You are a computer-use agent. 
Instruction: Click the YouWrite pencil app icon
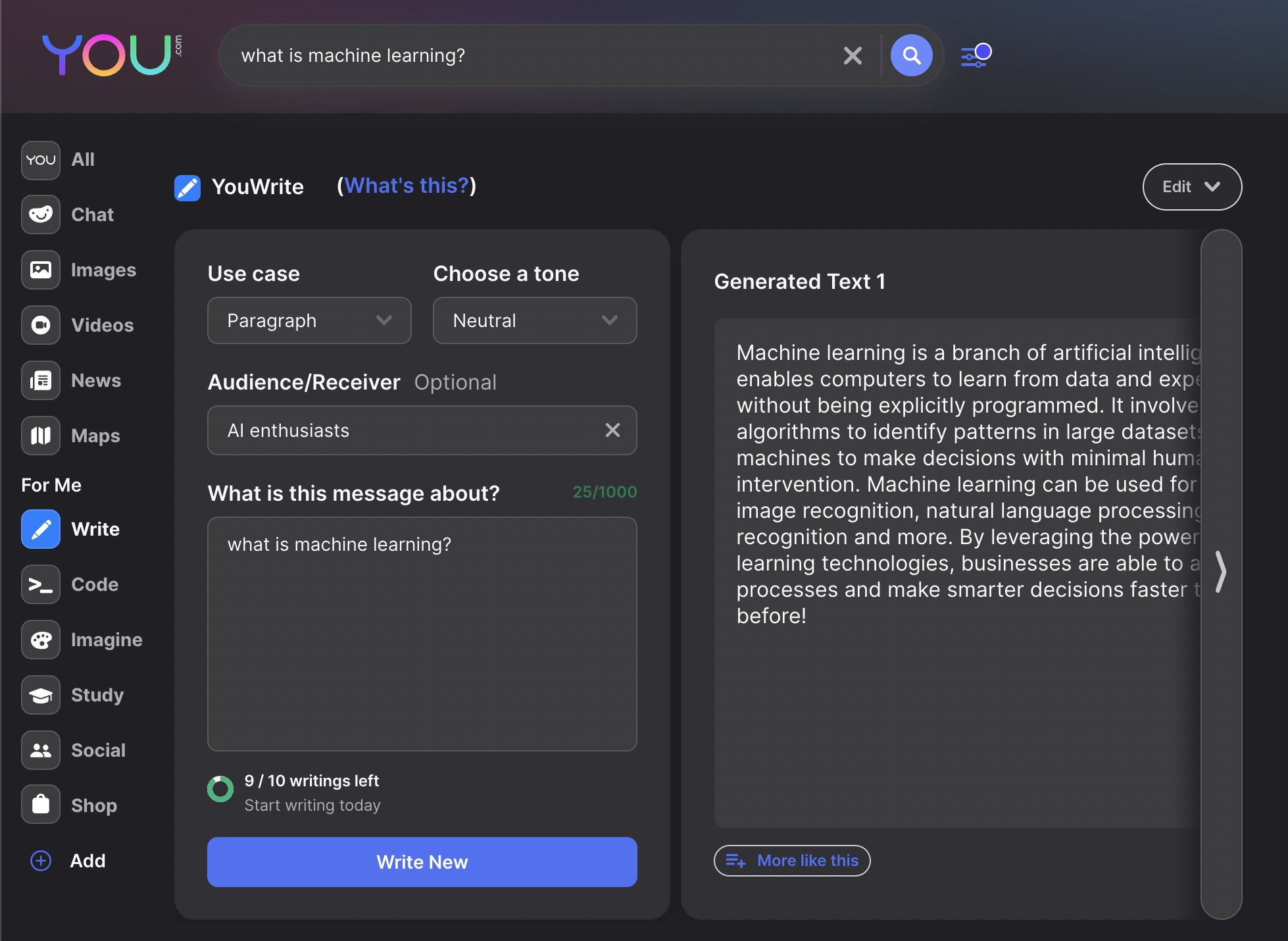pyautogui.click(x=187, y=188)
